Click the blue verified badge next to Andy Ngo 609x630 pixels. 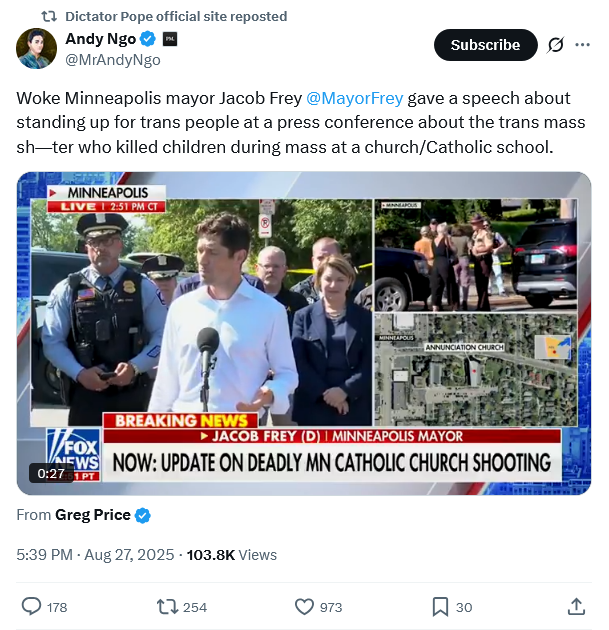click(147, 39)
